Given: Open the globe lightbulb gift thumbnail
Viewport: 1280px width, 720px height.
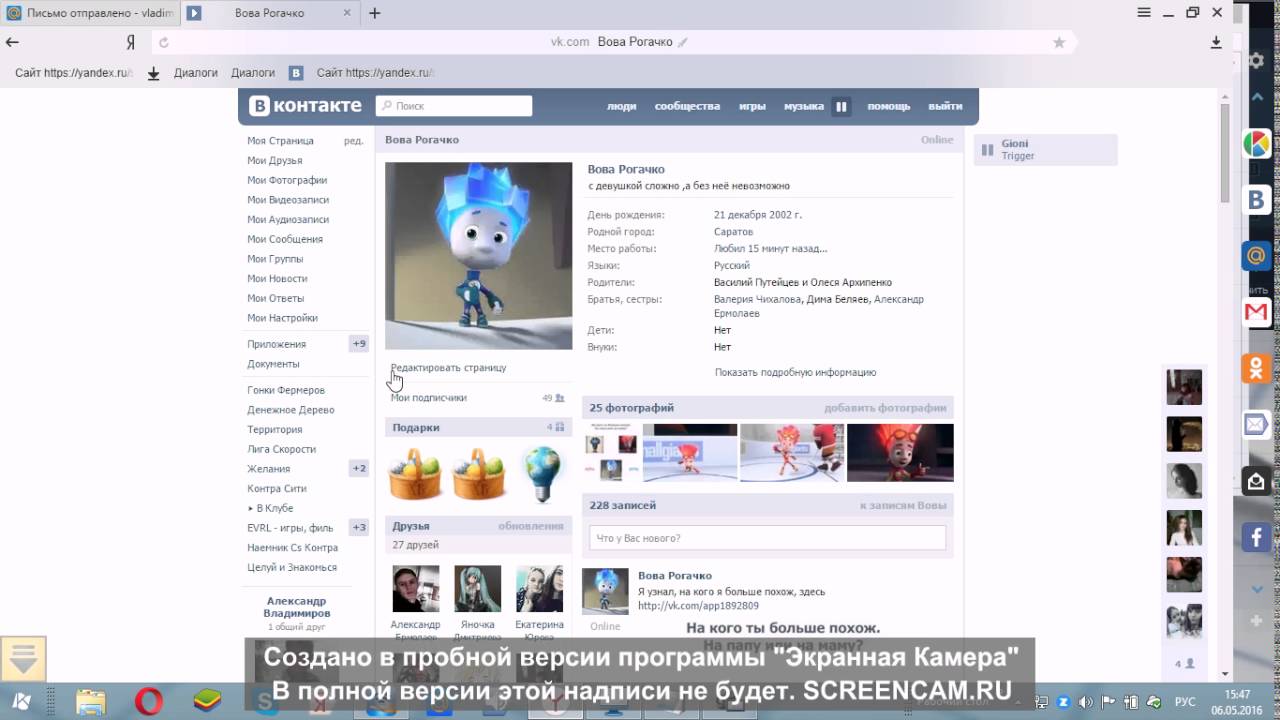Looking at the screenshot, I should click(541, 474).
